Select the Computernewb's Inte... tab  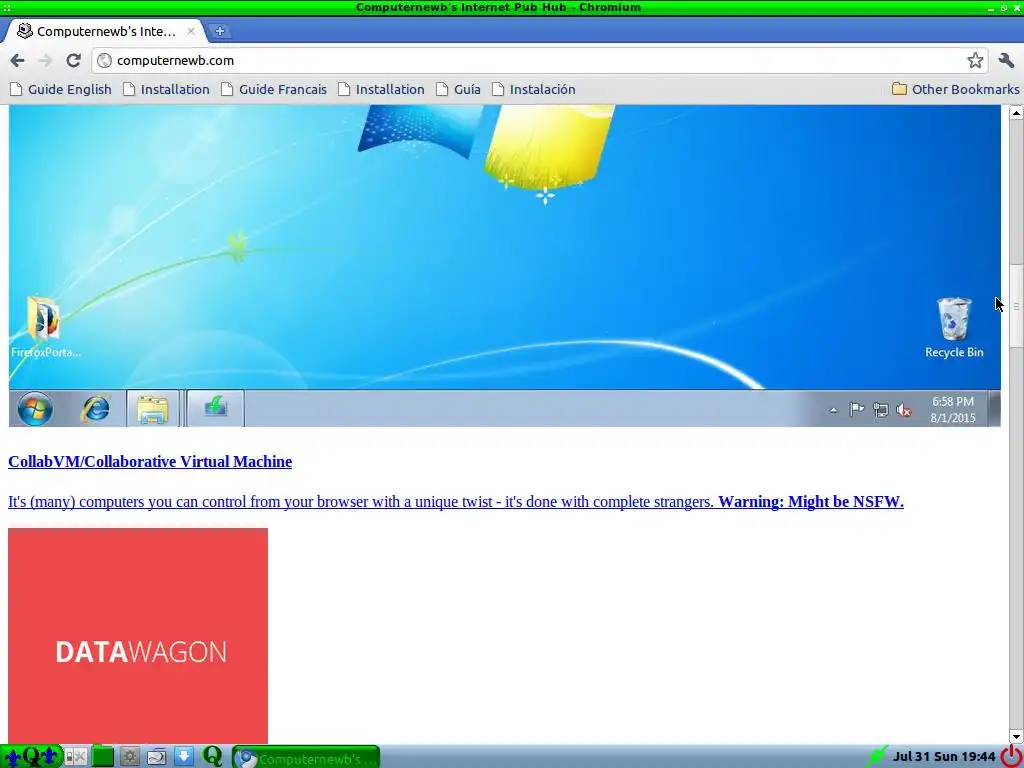tap(104, 31)
